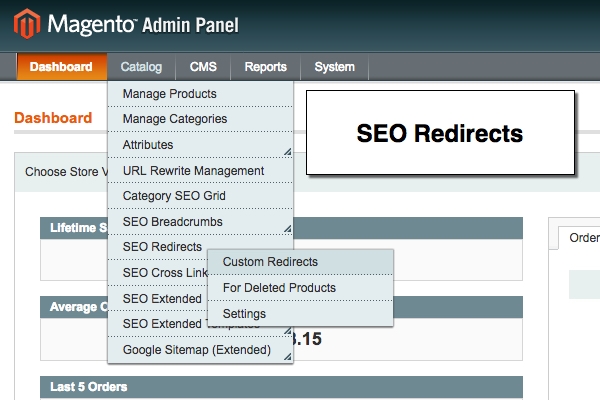Click the Magento Admin Panel title

coord(143,24)
